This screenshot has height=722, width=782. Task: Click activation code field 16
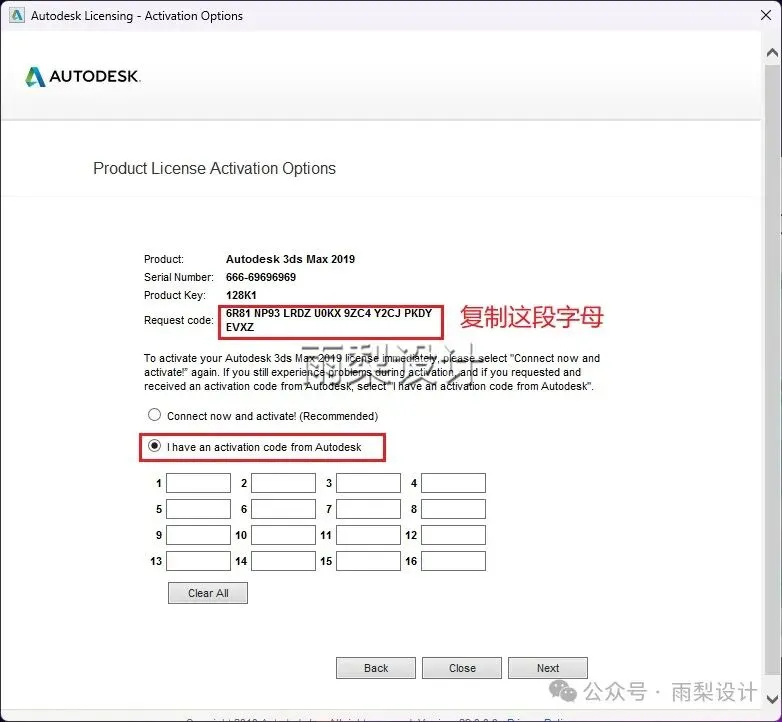[x=453, y=561]
